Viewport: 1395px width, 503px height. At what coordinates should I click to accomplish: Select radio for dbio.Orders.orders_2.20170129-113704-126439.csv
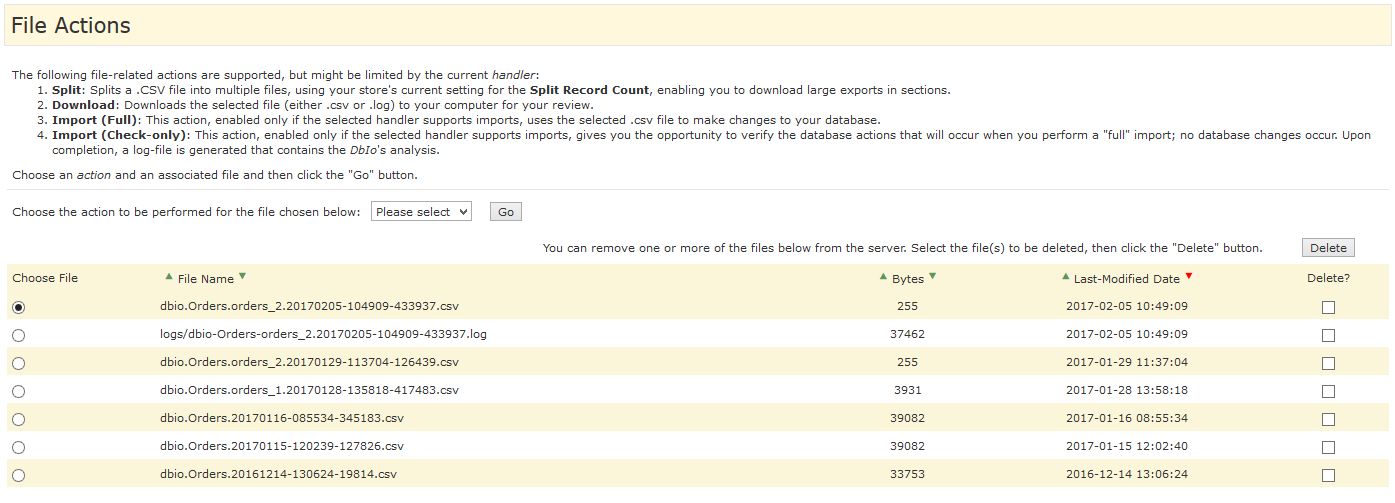(x=19, y=364)
